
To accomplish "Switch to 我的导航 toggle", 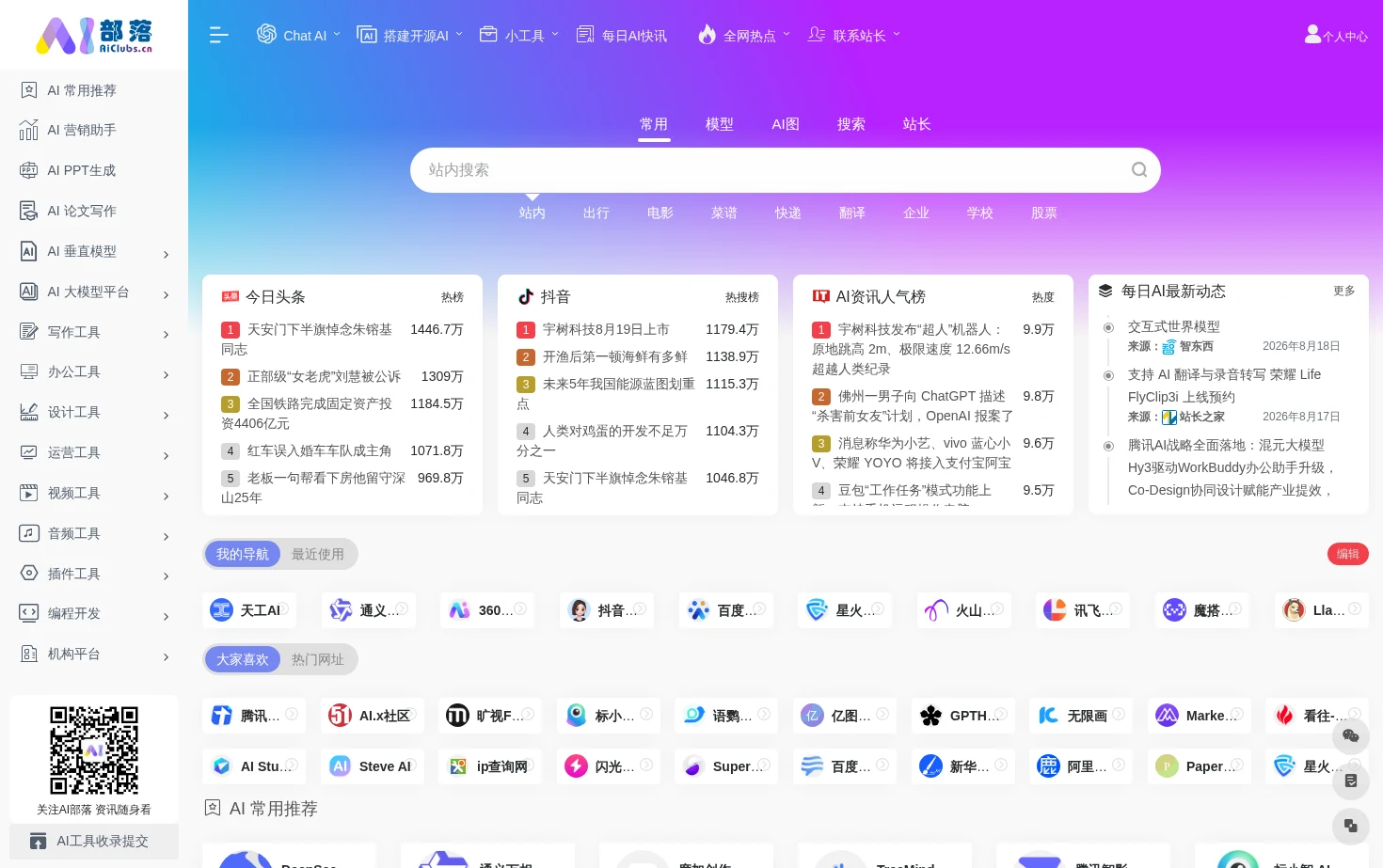I will click(243, 554).
